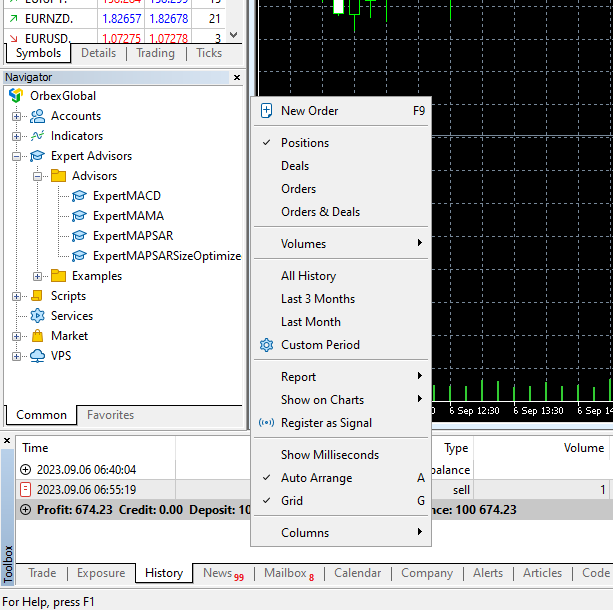
Task: Enable Show Milliseconds option
Action: pyautogui.click(x=341, y=455)
